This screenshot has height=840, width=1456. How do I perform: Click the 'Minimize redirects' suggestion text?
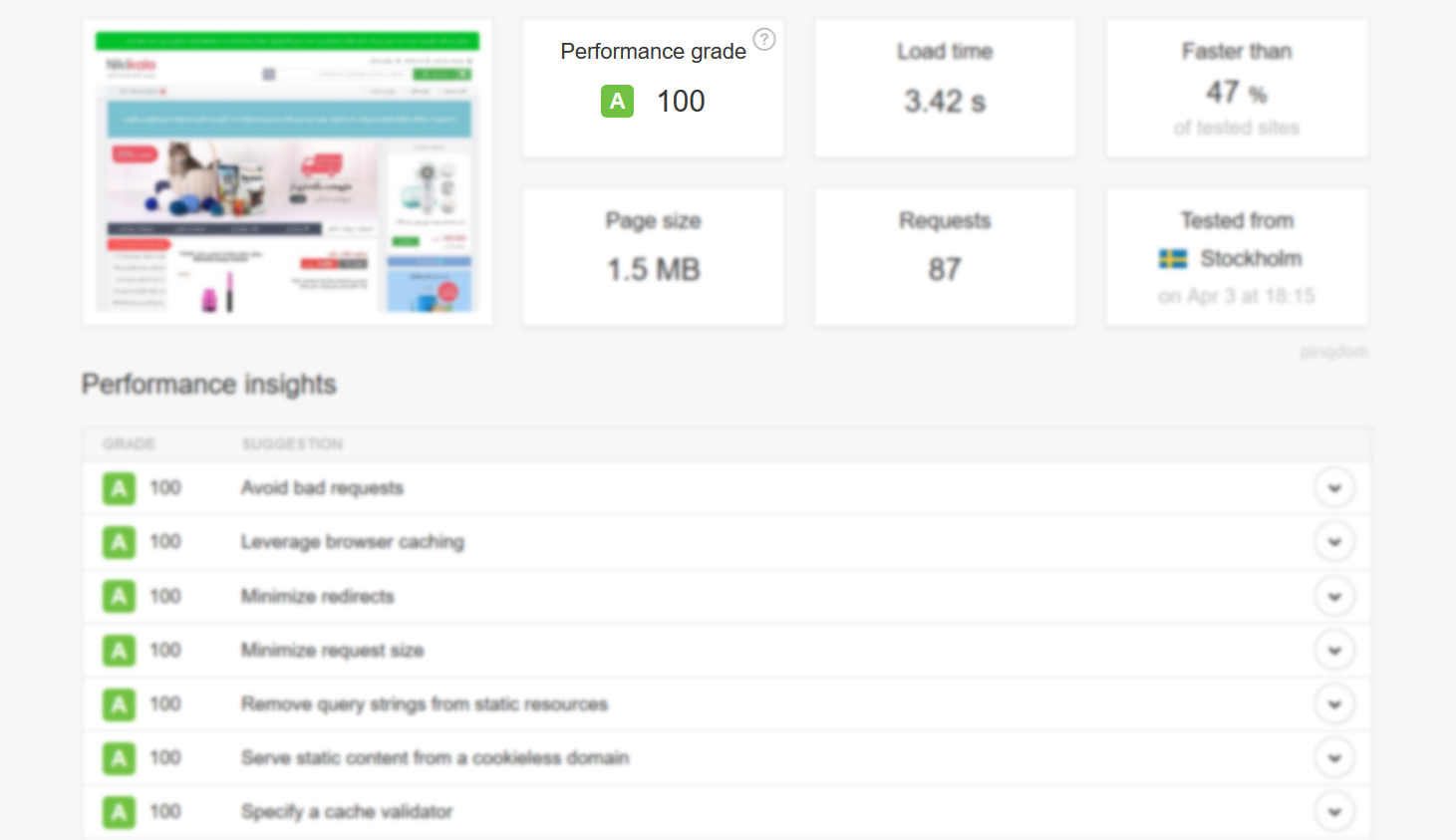pos(318,596)
